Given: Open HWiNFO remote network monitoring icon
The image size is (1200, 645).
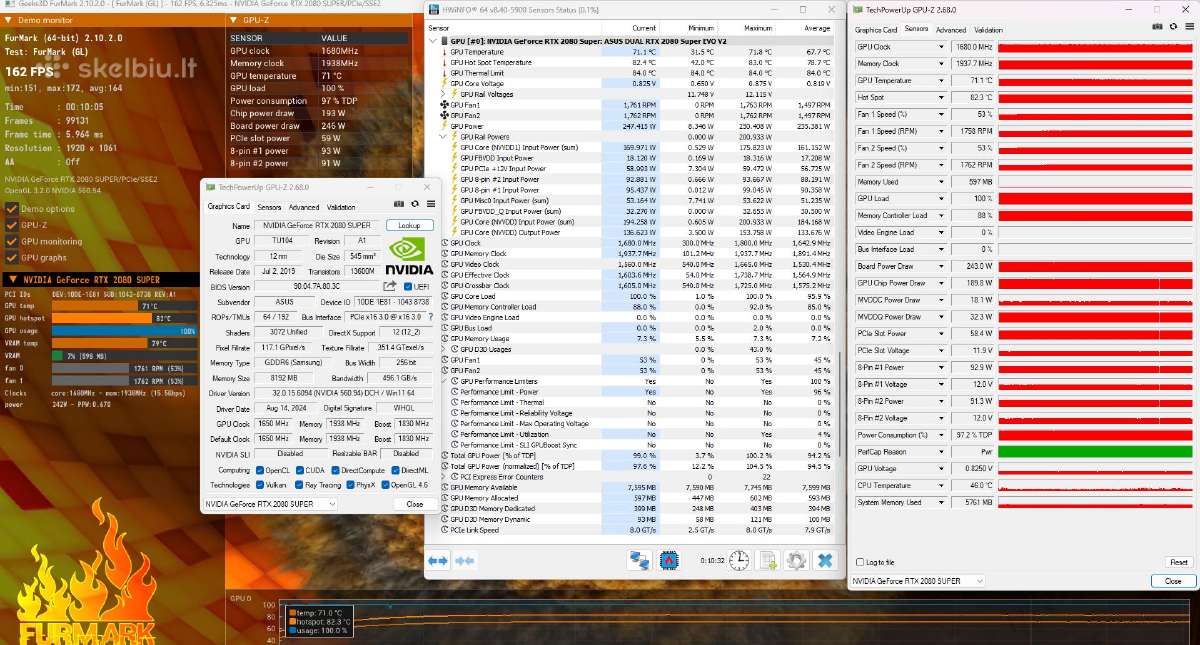Looking at the screenshot, I should (x=638, y=561).
